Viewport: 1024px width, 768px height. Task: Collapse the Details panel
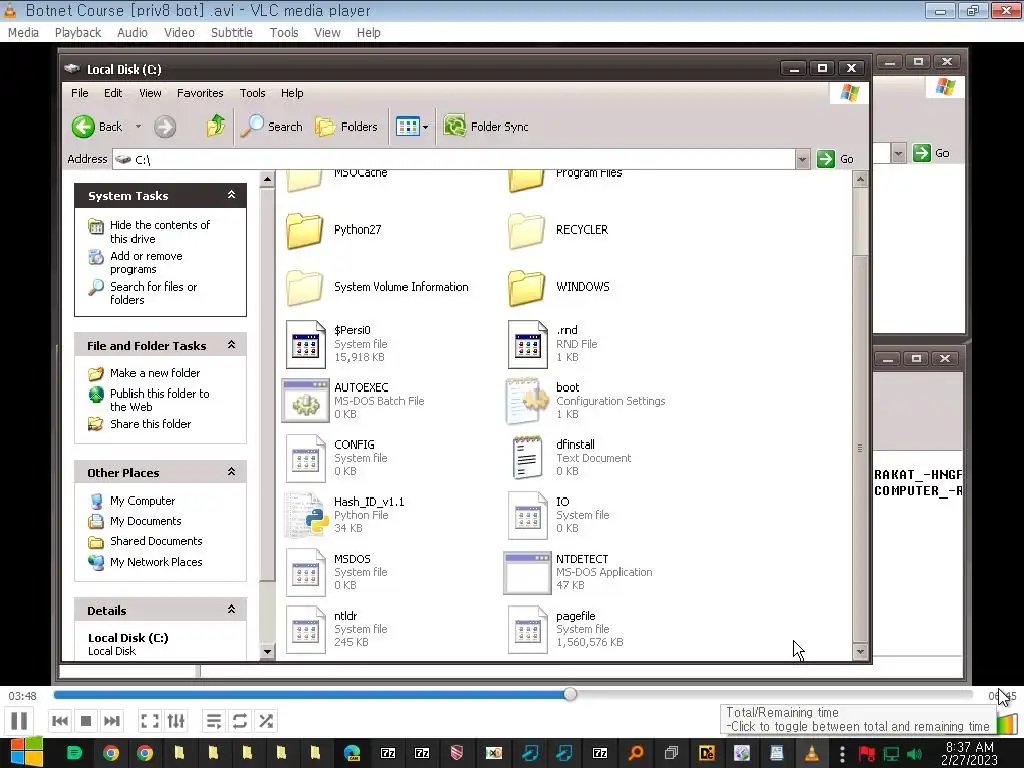coord(231,609)
